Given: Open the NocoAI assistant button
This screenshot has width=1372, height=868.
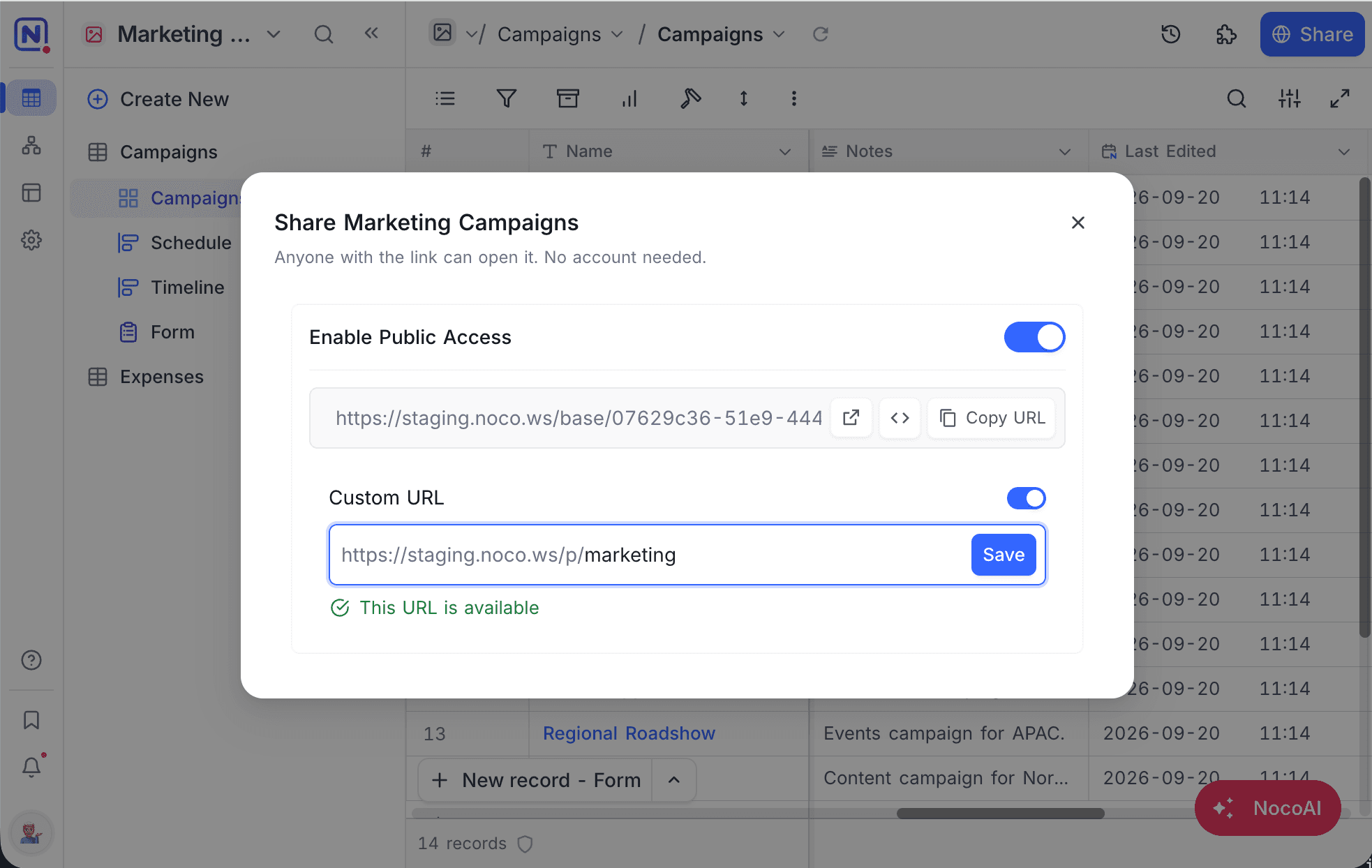Looking at the screenshot, I should click(x=1267, y=808).
